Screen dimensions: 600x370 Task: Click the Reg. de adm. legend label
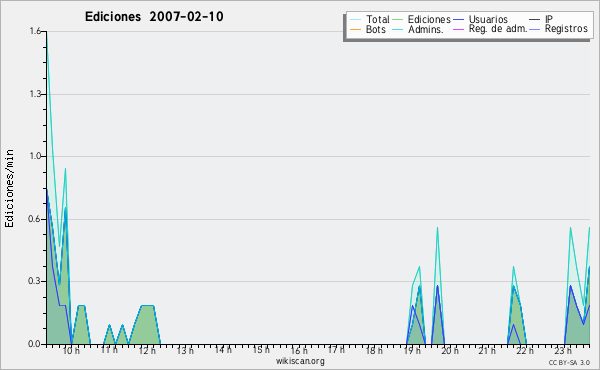click(x=498, y=29)
